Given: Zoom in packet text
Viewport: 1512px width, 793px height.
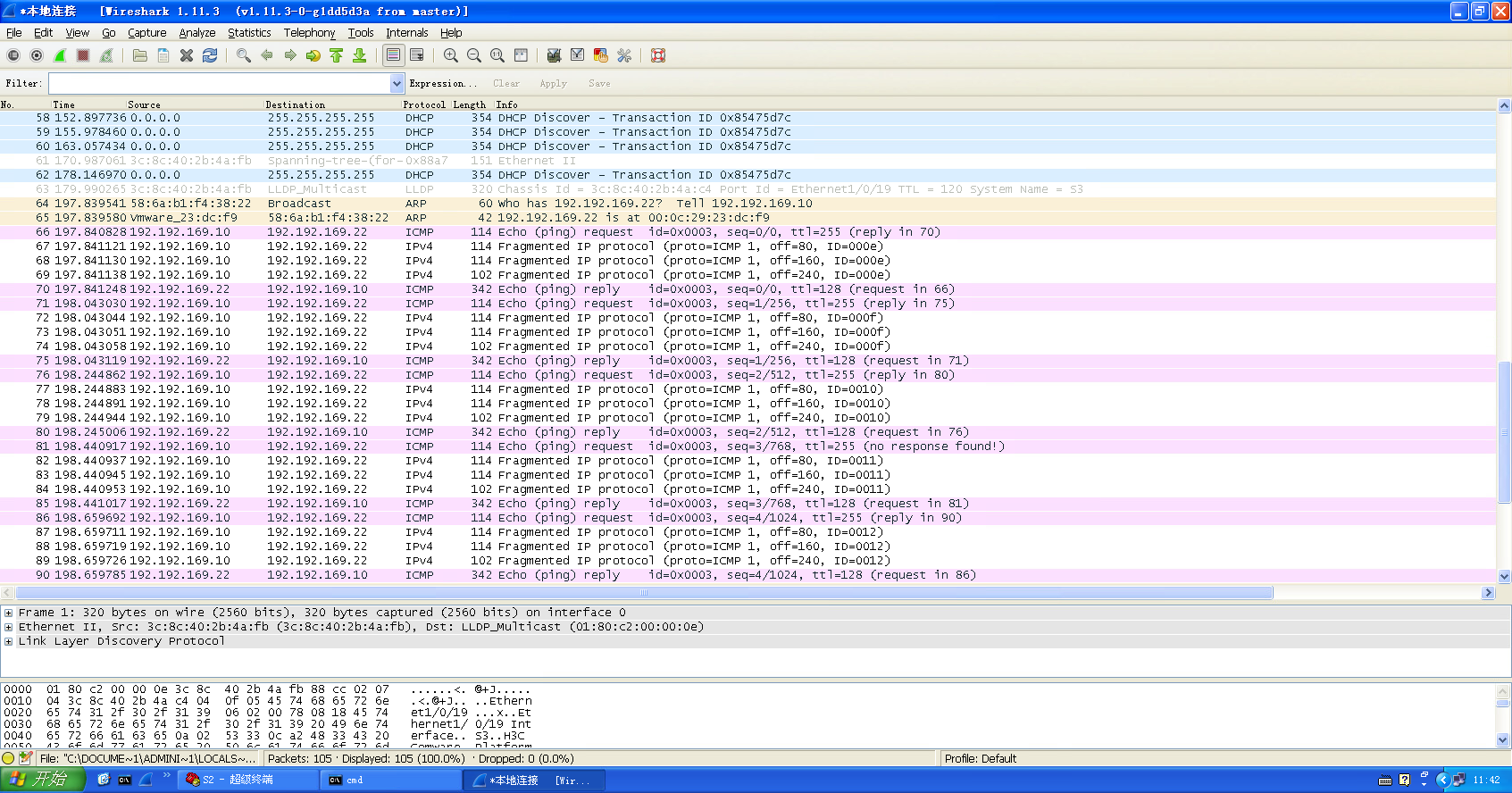Looking at the screenshot, I should [x=451, y=55].
